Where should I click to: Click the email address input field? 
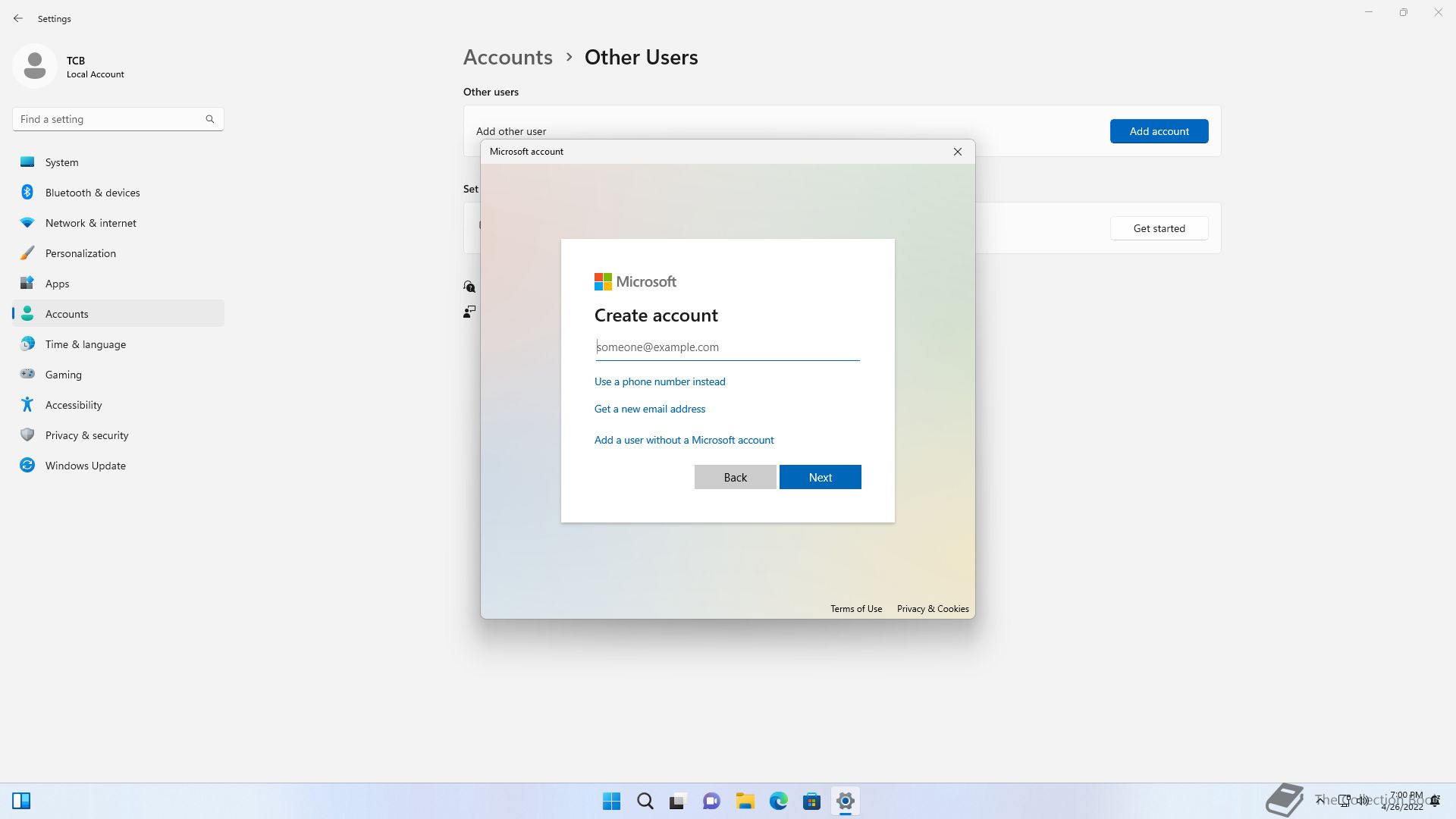click(726, 347)
